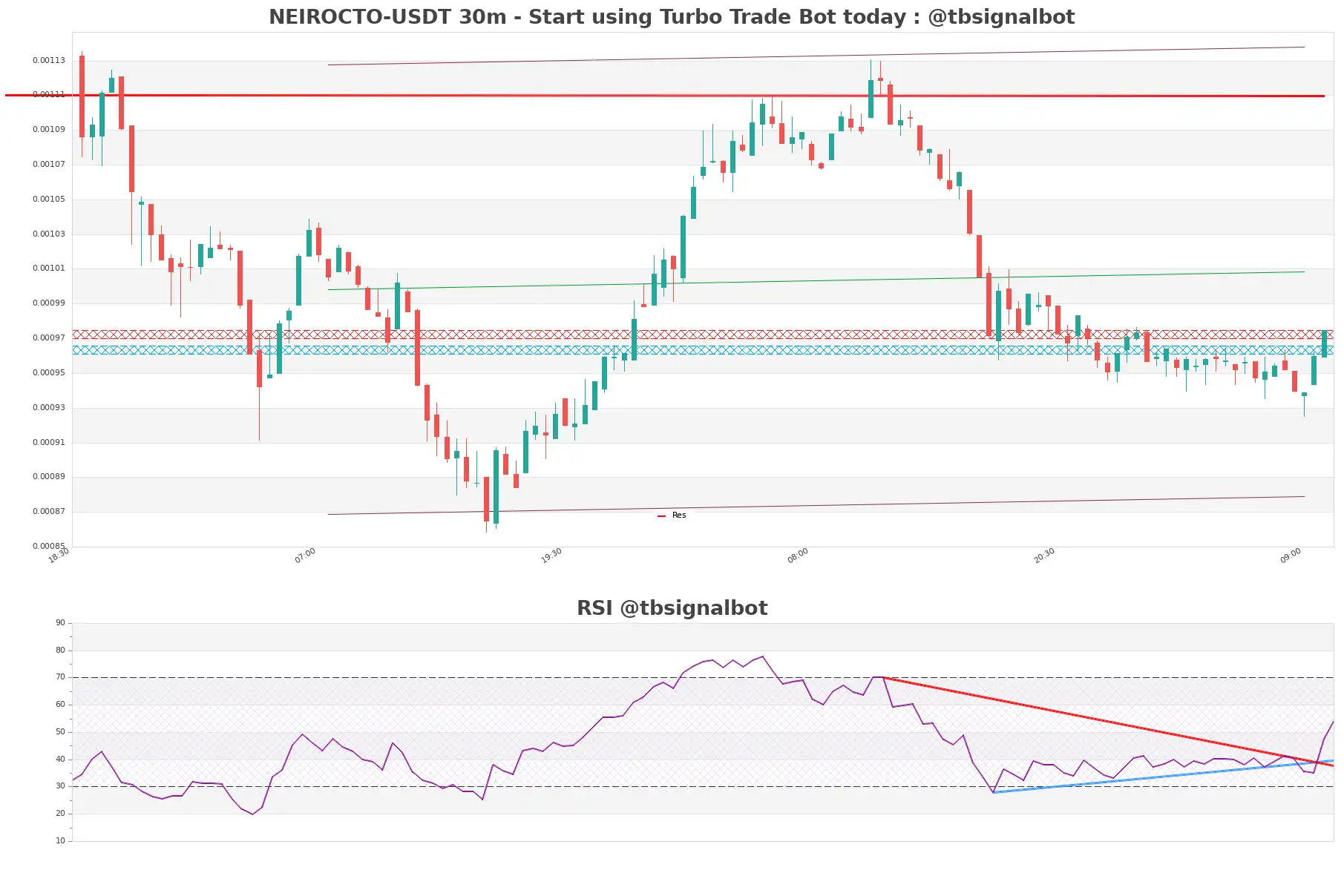Click the green midline on price chart

(x=816, y=280)
